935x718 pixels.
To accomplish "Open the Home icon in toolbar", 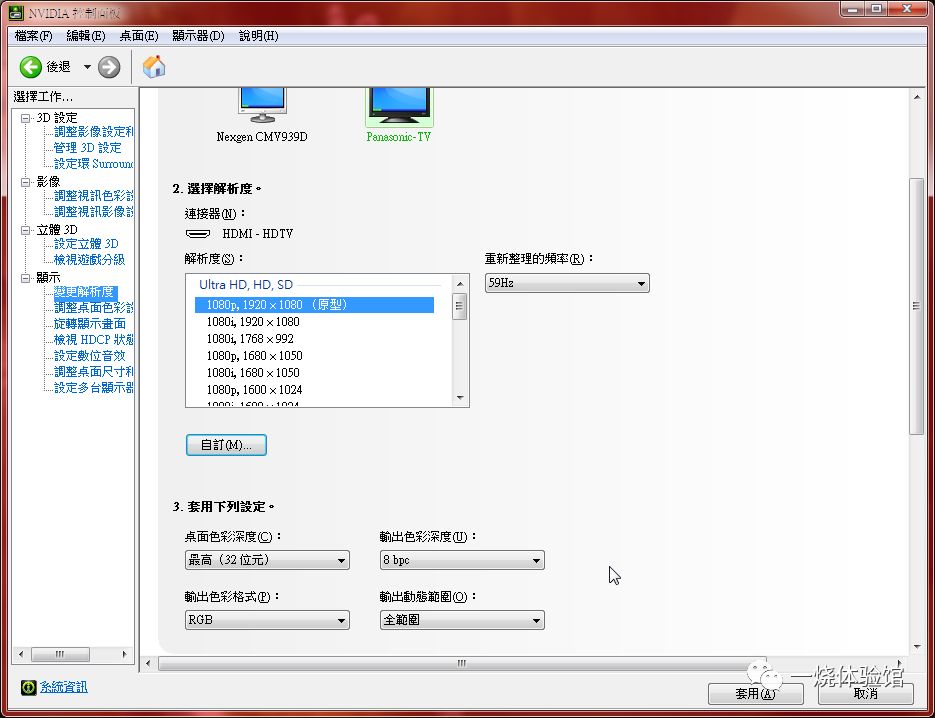I will click(x=154, y=67).
